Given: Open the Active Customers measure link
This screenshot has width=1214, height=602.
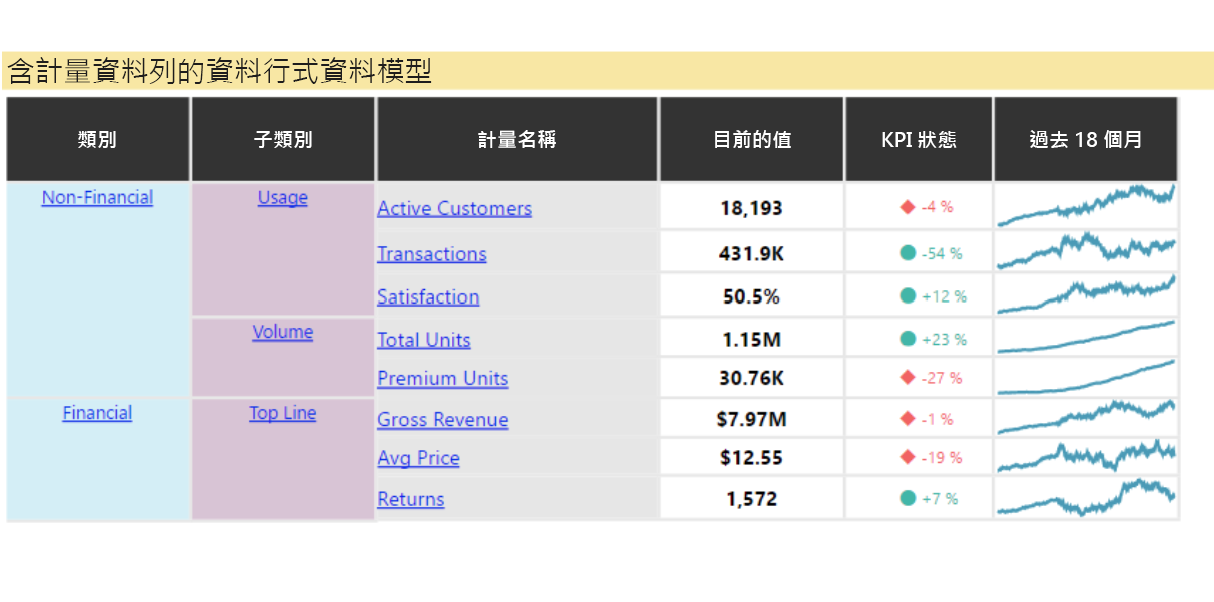Looking at the screenshot, I should 454,208.
